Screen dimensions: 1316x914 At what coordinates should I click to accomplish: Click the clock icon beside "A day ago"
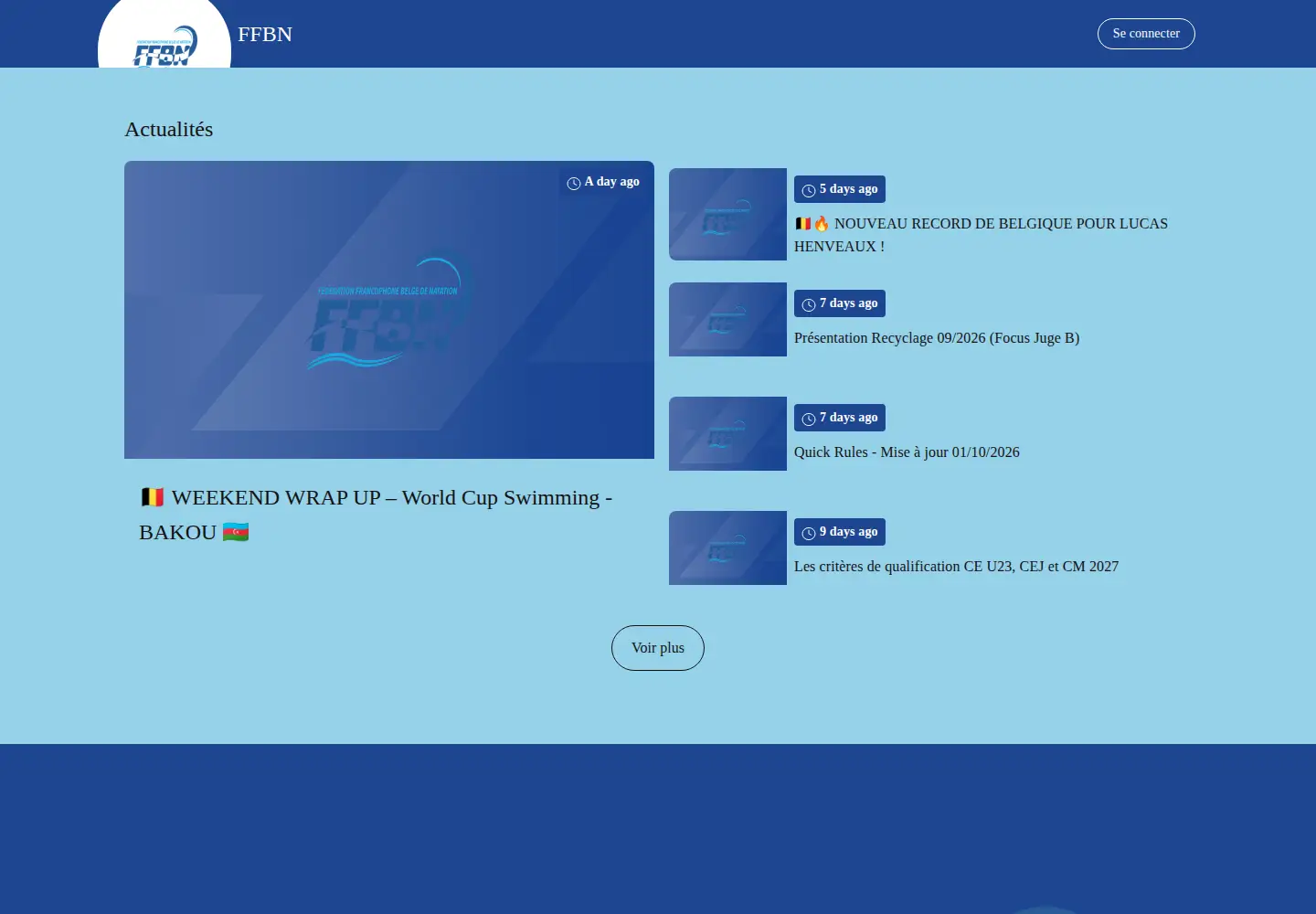574,183
